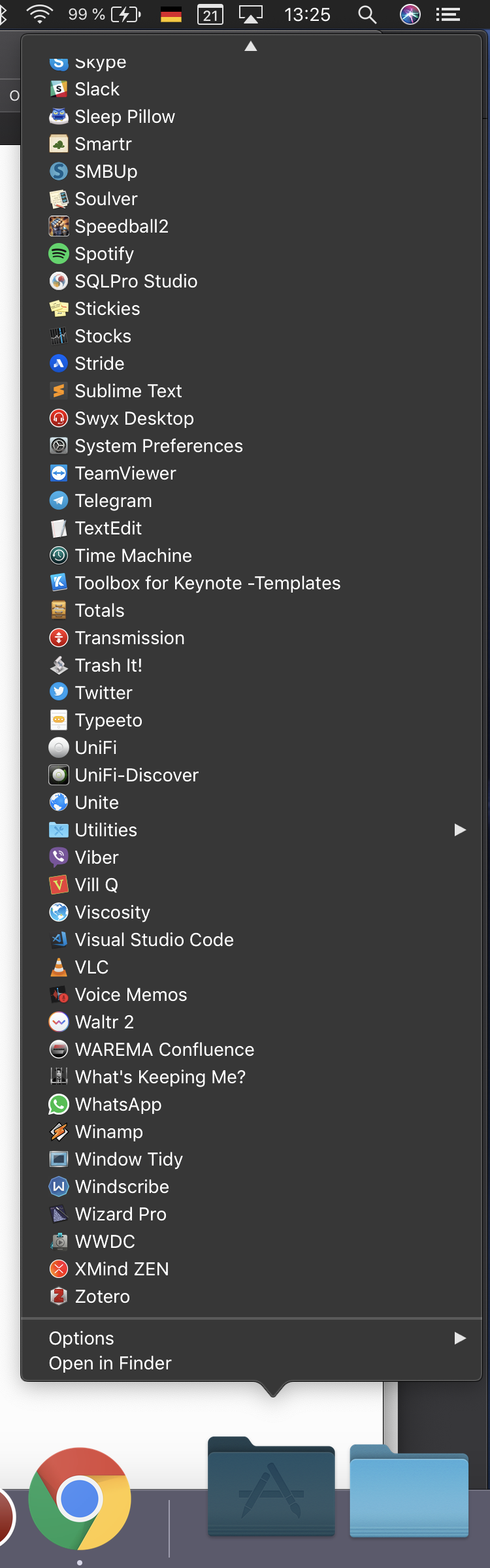The width and height of the screenshot is (490, 1568).
Task: Click the Spotify app icon
Action: click(59, 253)
